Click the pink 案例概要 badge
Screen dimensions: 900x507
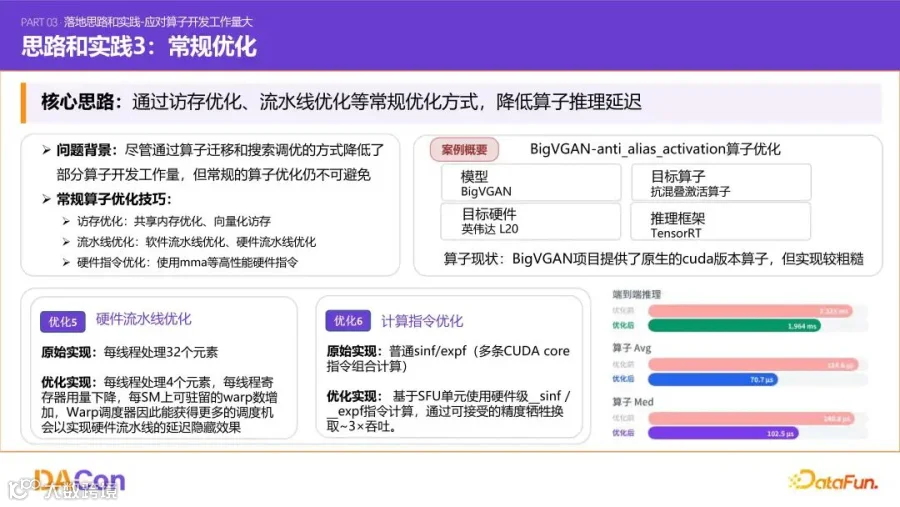[x=464, y=150]
